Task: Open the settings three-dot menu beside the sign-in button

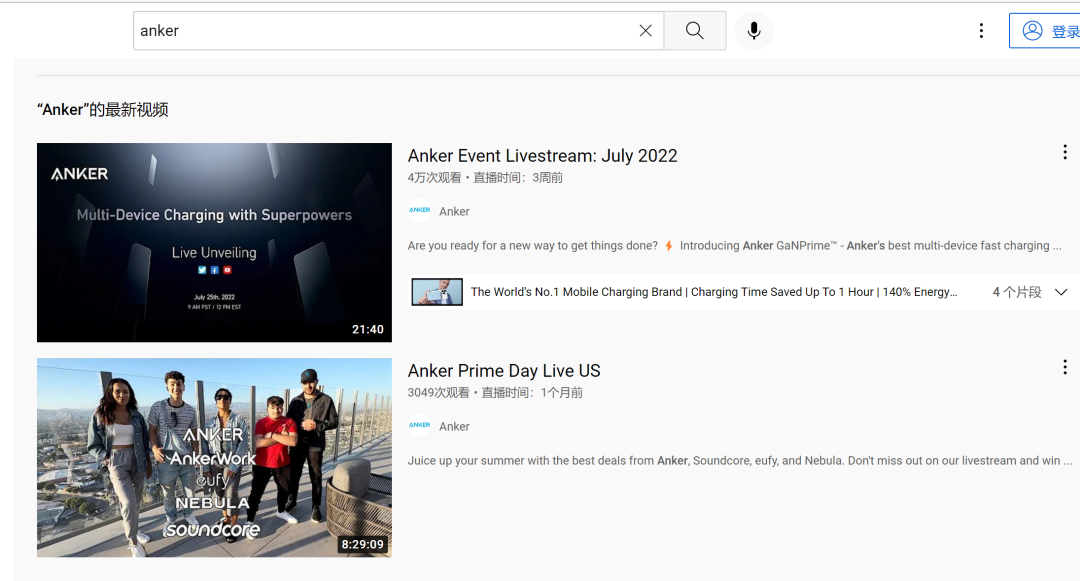Action: 982,30
